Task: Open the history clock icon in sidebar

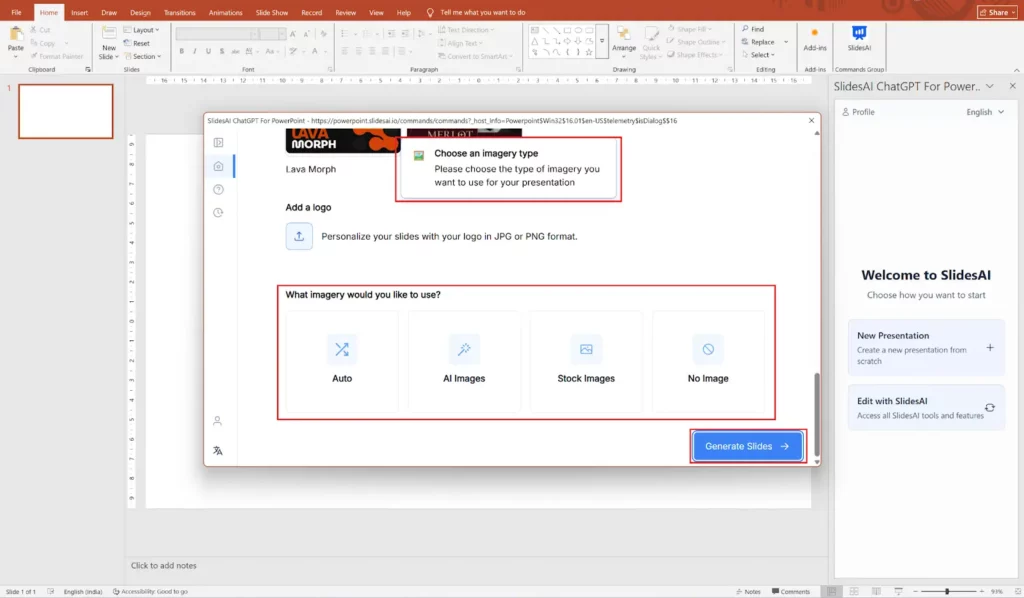Action: coord(219,212)
